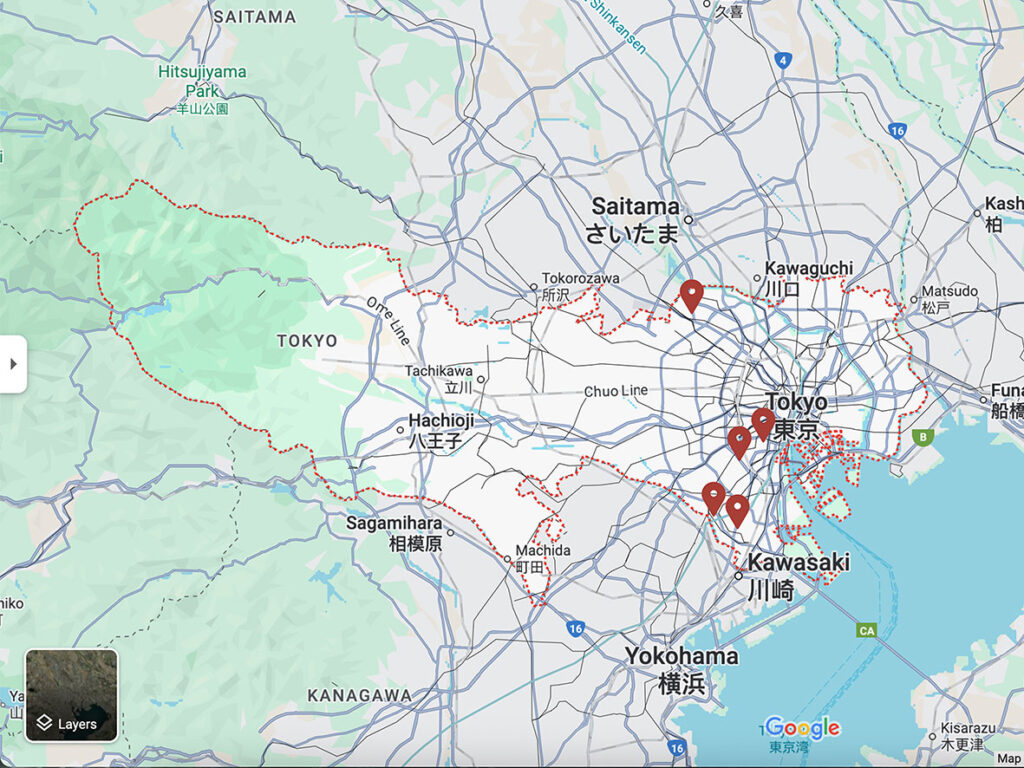This screenshot has width=1024, height=768.
Task: Click the SAITAMA prefecture label
Action: click(255, 17)
